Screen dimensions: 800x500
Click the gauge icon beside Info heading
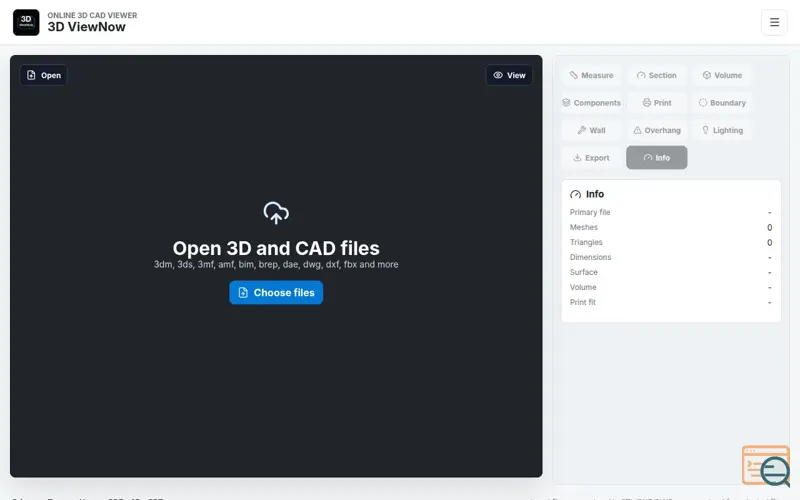pos(576,194)
